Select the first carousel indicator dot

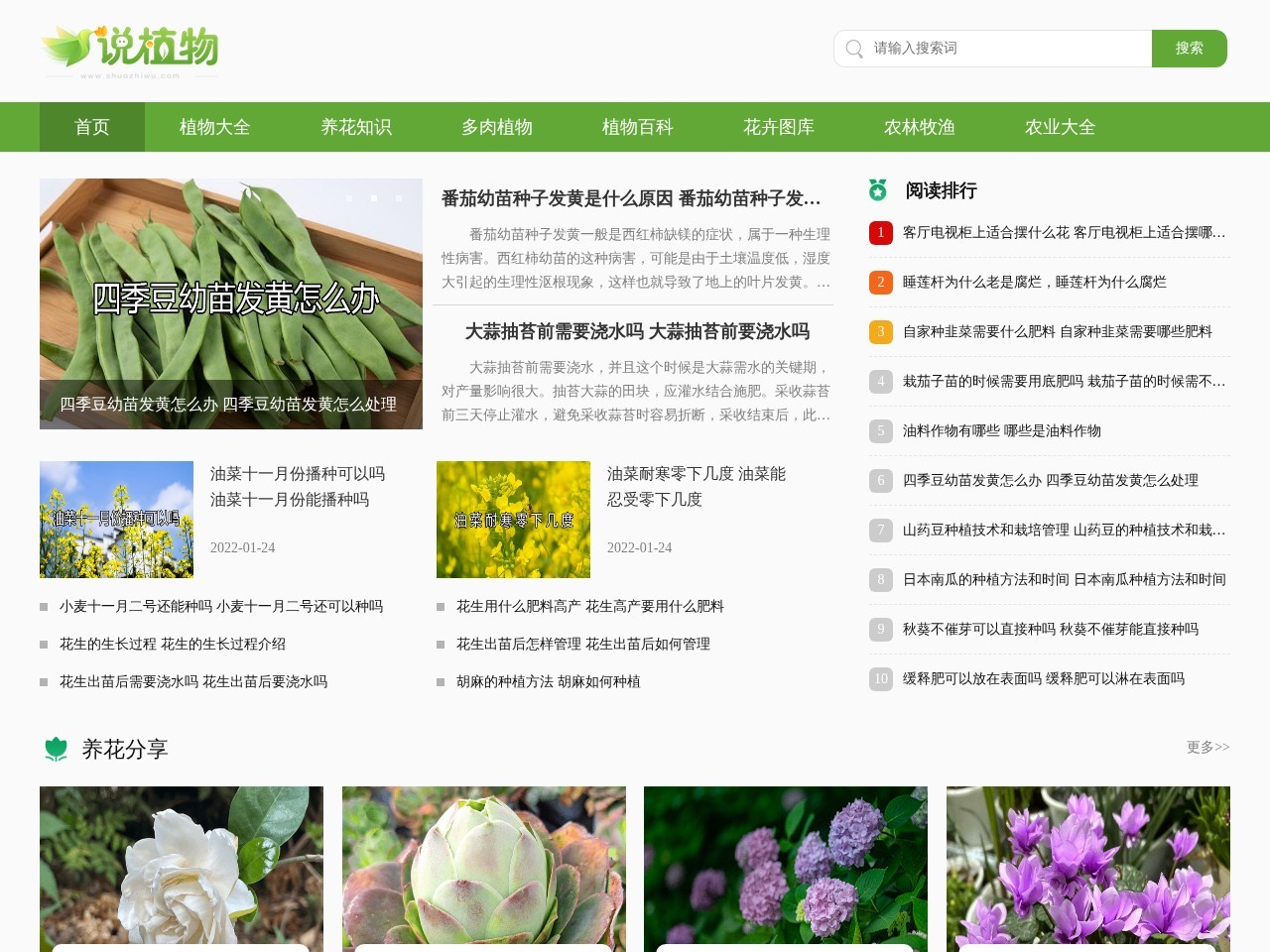tap(349, 198)
